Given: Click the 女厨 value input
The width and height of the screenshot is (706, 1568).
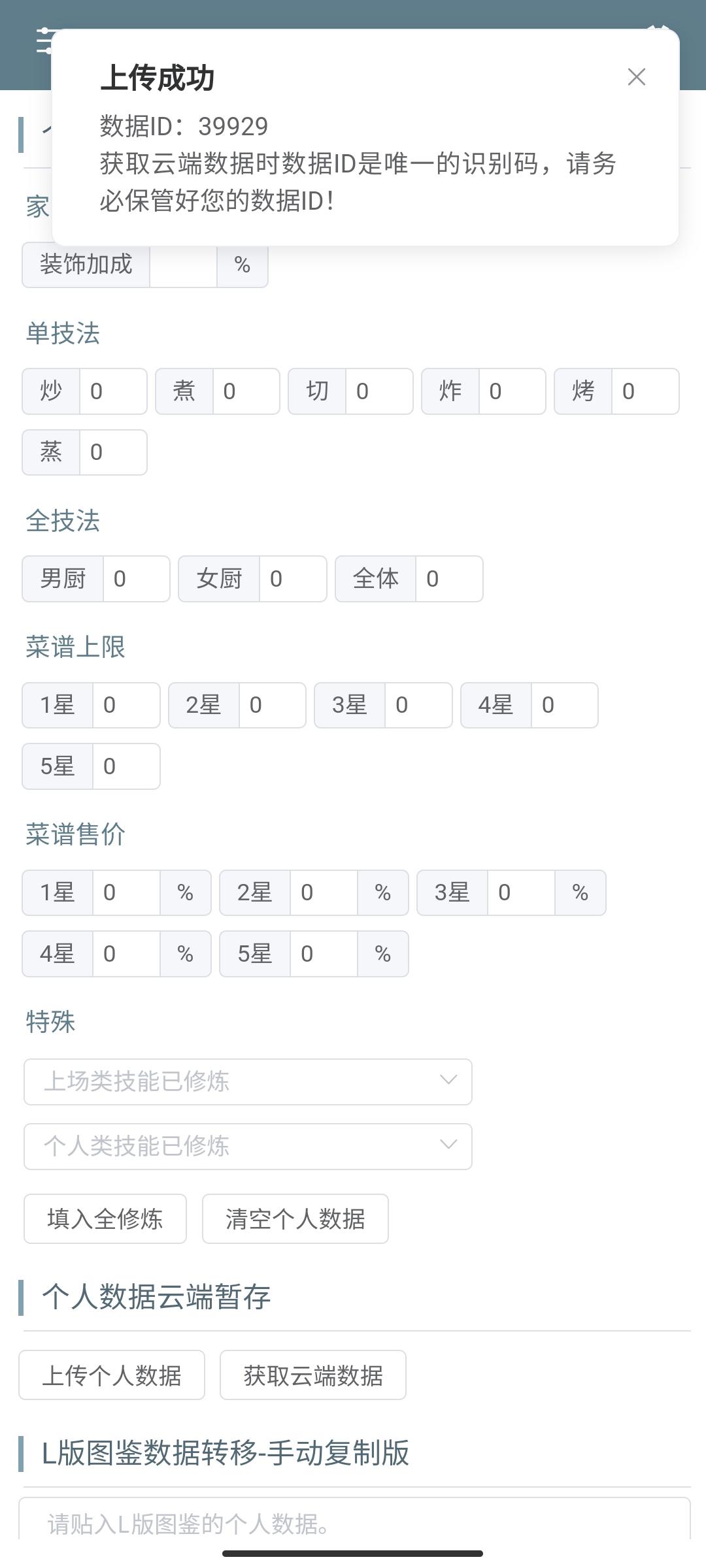Looking at the screenshot, I should (x=292, y=579).
